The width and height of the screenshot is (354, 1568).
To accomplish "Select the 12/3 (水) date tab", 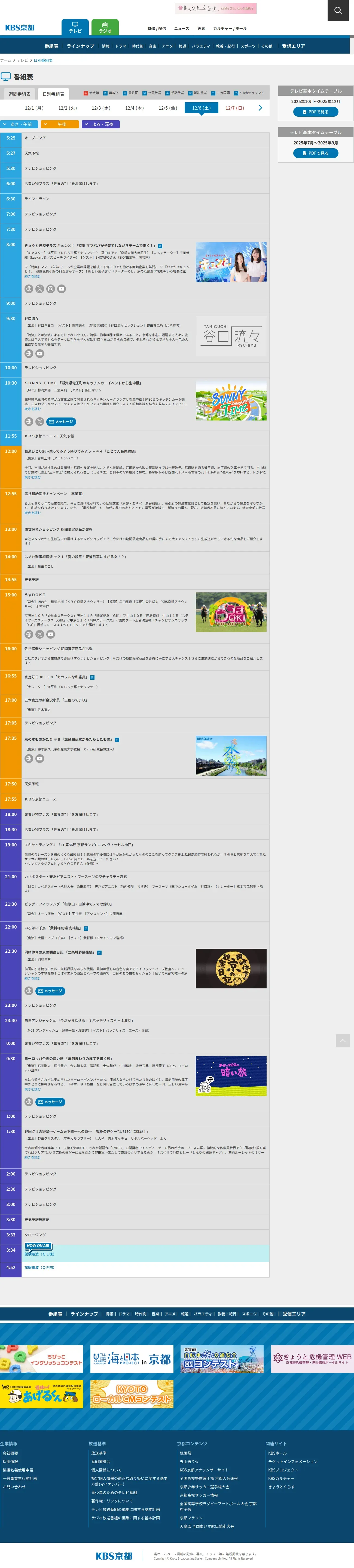I will [101, 108].
